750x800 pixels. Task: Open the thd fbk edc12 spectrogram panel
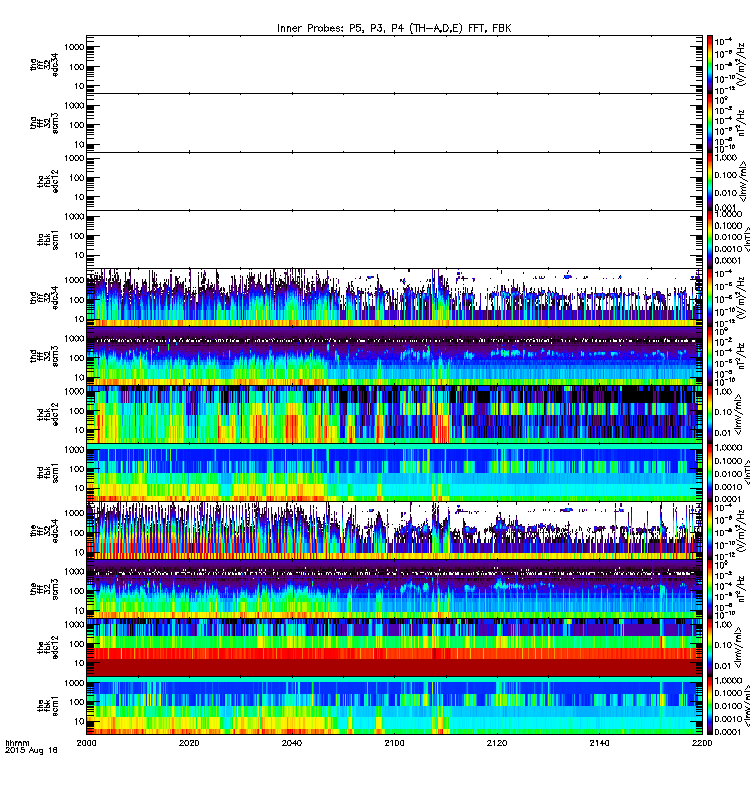pyautogui.click(x=394, y=414)
